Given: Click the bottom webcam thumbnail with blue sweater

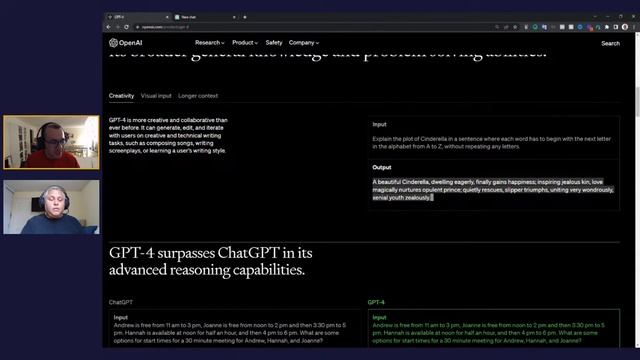Looking at the screenshot, I should coord(51,207).
